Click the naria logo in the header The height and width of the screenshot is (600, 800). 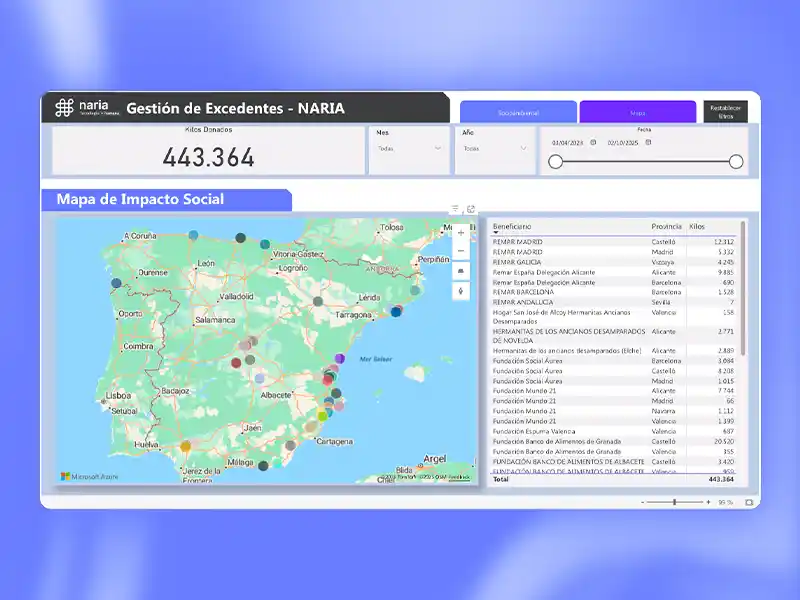tap(87, 108)
